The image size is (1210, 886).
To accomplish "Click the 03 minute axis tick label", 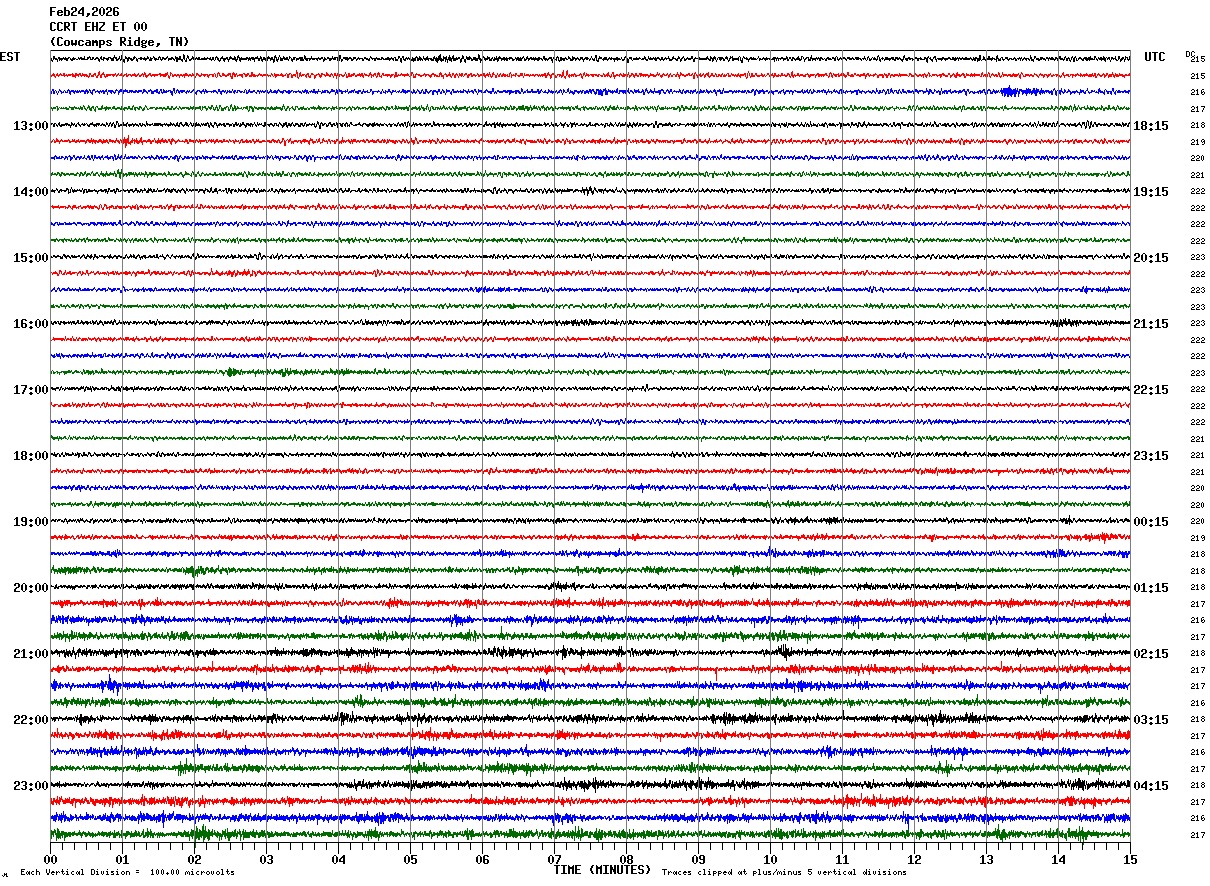I will [x=267, y=859].
